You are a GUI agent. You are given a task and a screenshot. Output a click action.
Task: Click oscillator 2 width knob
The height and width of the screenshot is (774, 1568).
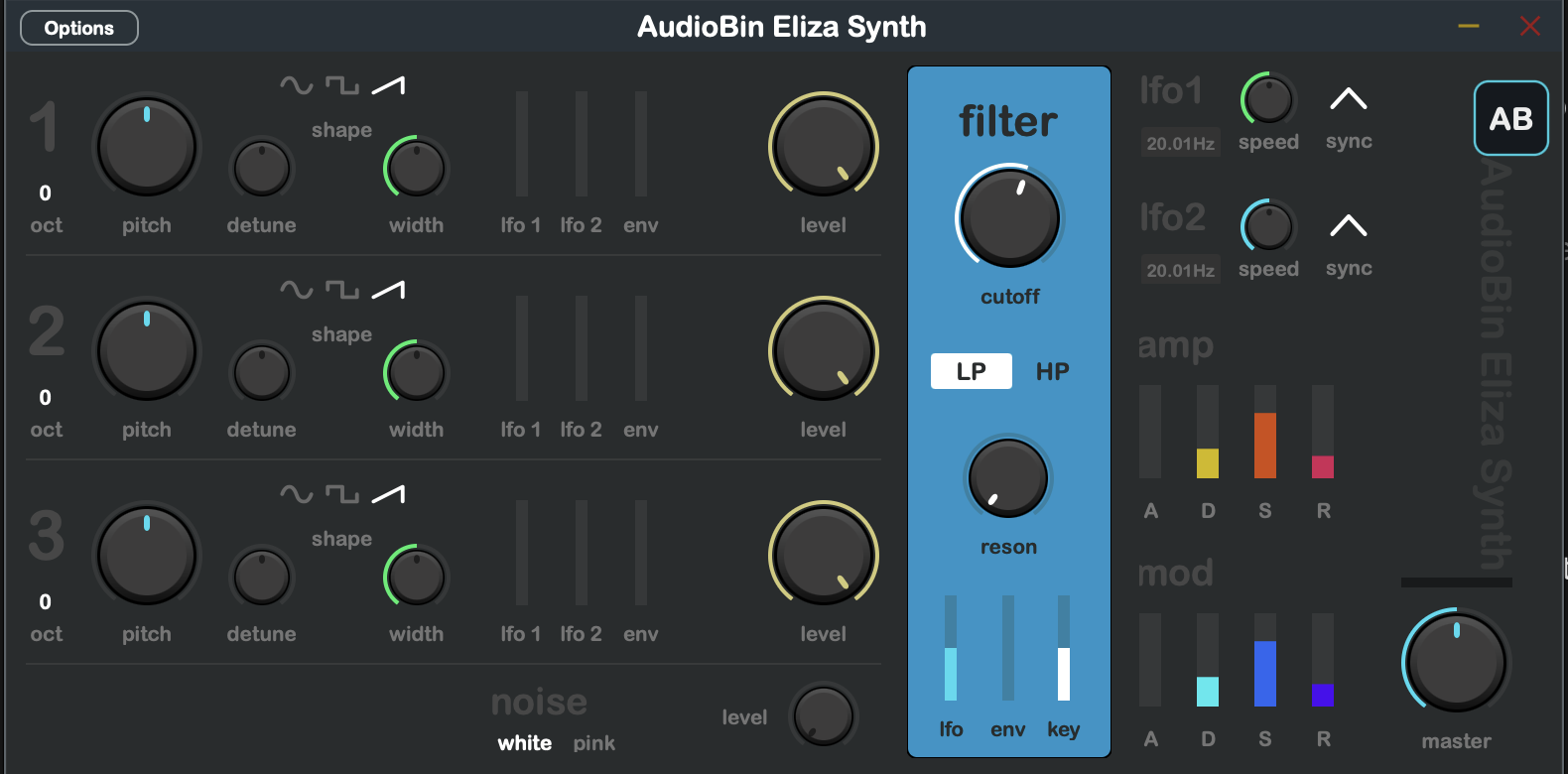tap(416, 373)
